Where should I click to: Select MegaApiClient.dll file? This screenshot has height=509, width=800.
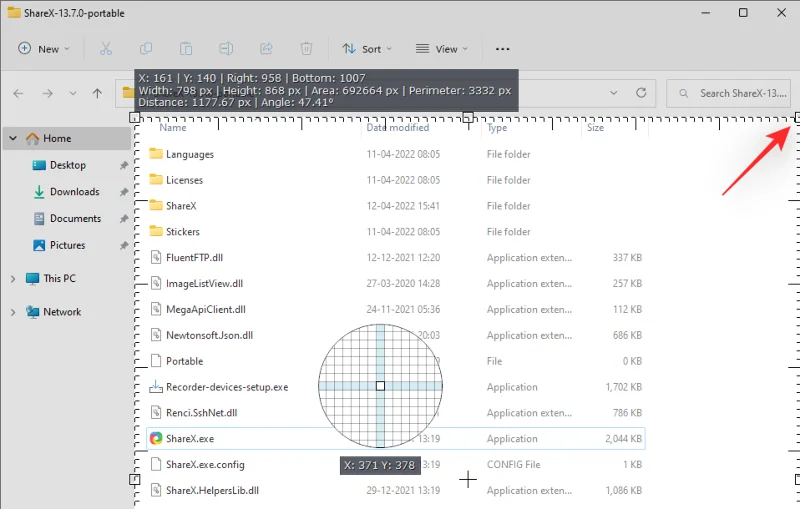206,310
